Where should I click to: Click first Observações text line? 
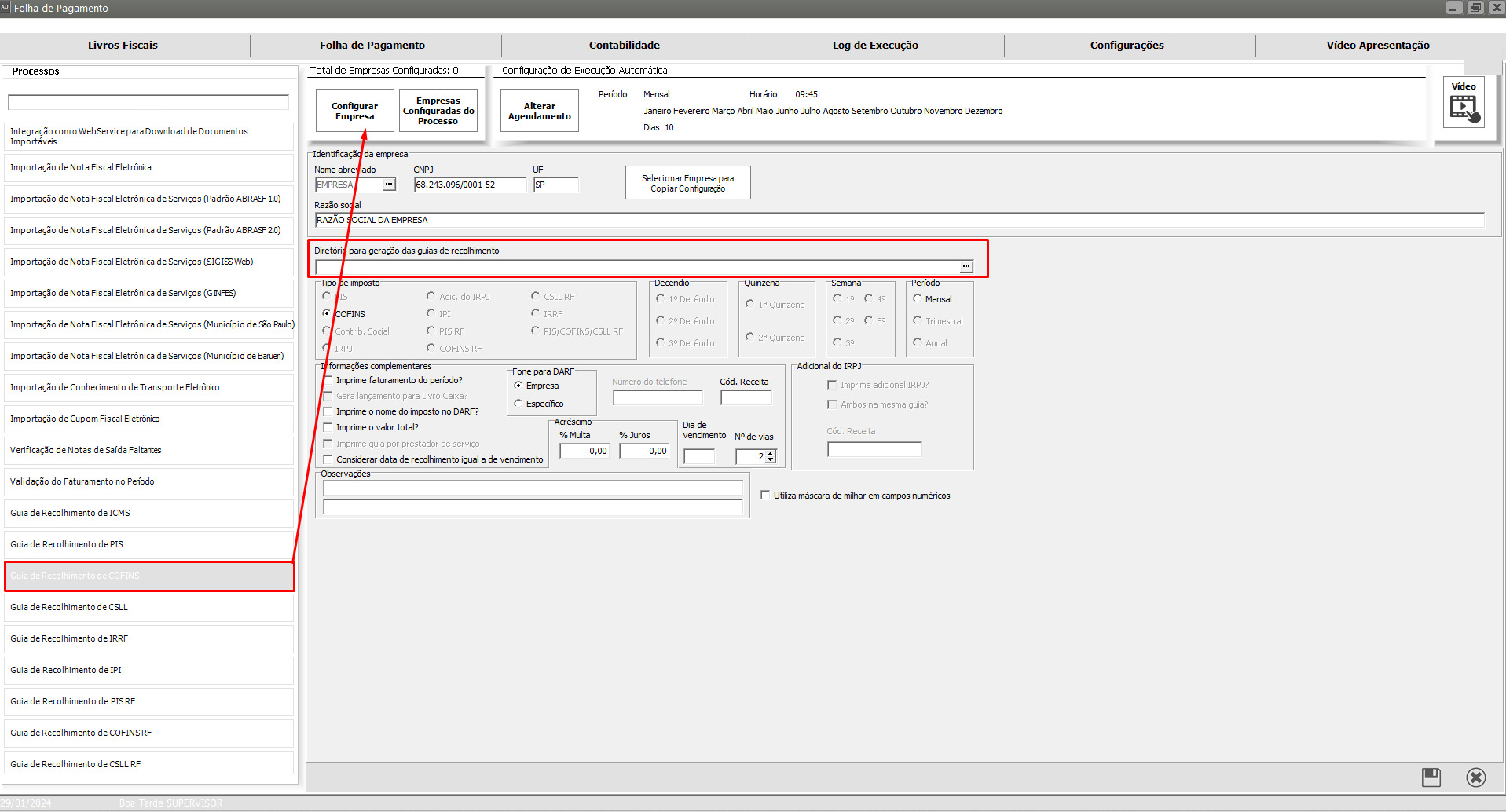(533, 488)
